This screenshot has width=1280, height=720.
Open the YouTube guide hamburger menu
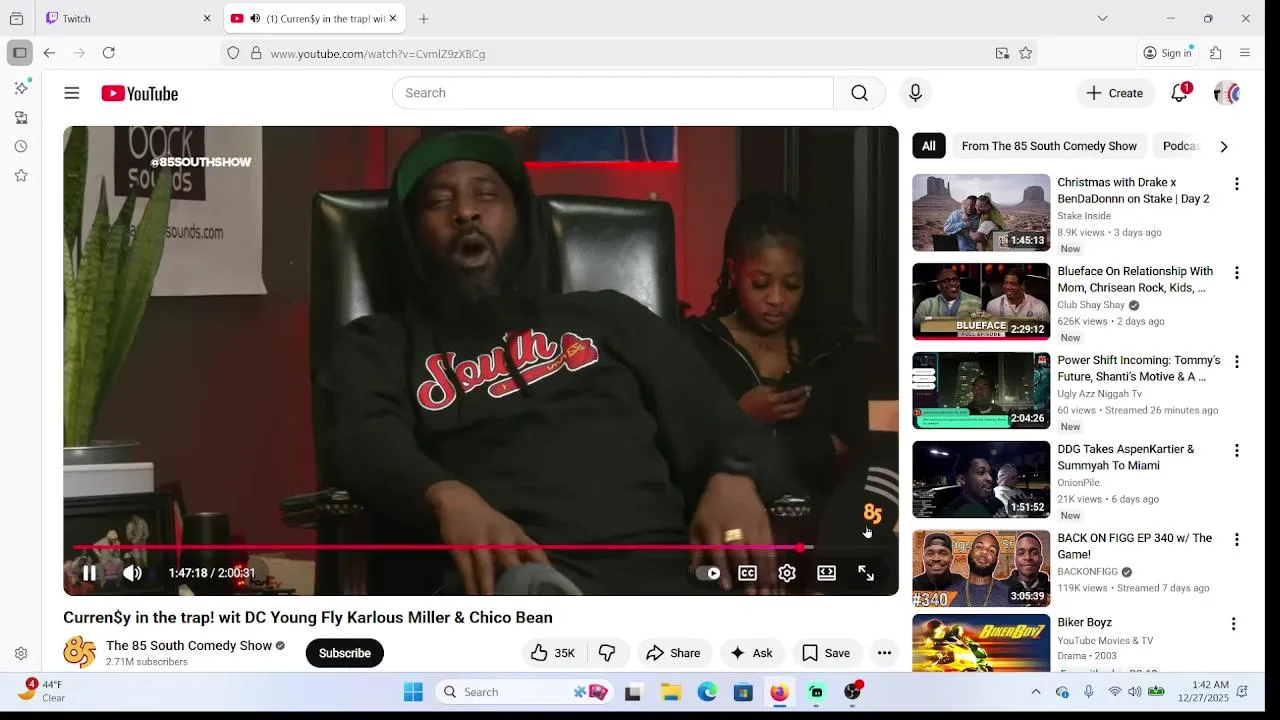(72, 93)
